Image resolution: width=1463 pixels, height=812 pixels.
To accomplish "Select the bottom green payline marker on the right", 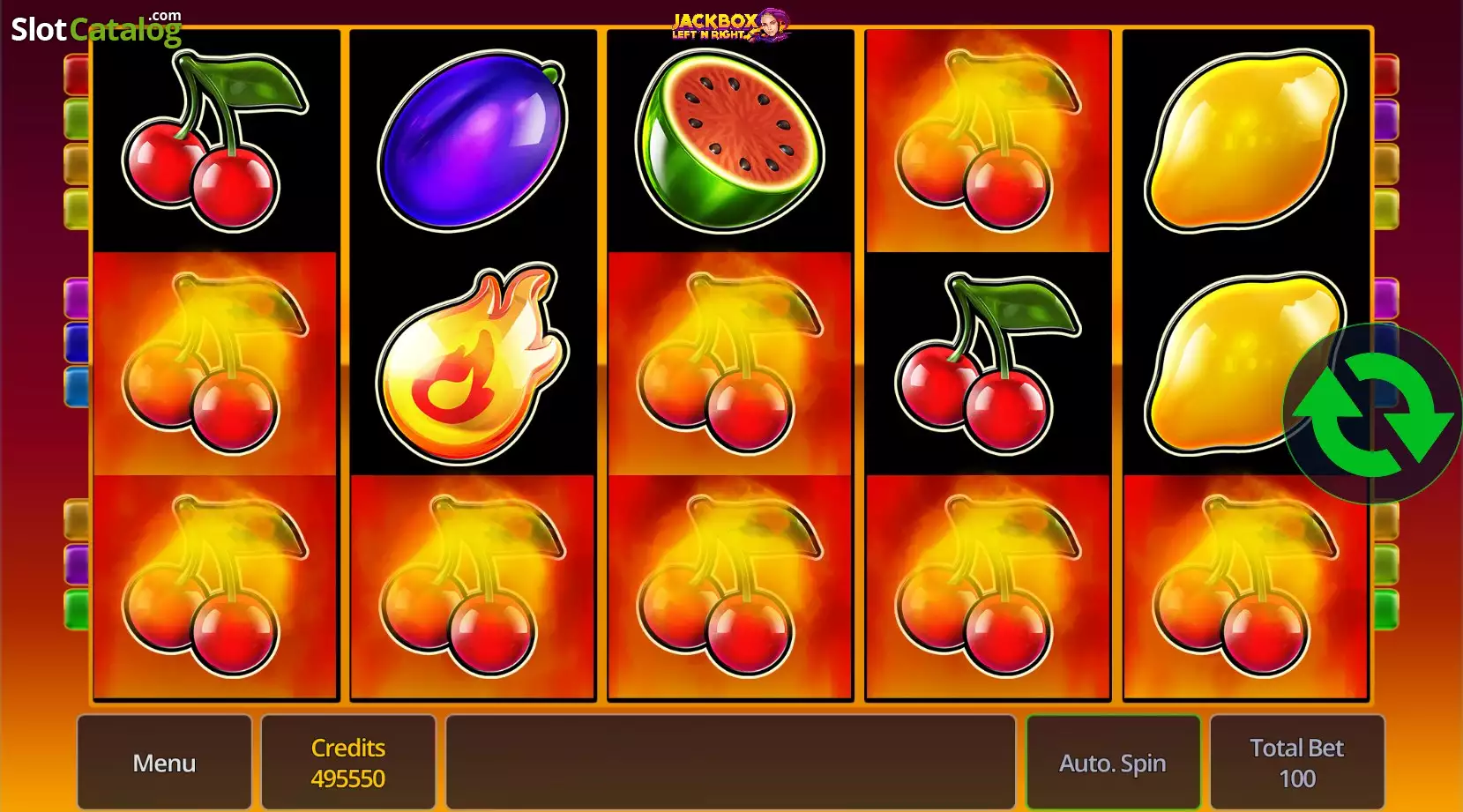I will click(x=1386, y=609).
